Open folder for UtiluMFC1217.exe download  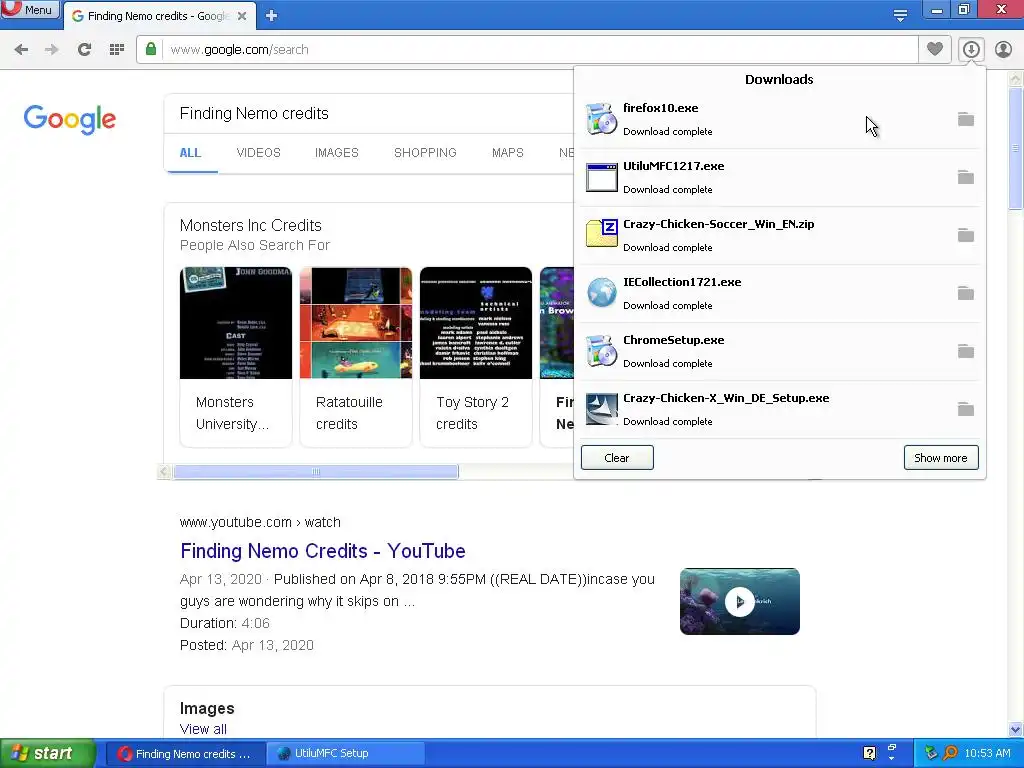[965, 177]
